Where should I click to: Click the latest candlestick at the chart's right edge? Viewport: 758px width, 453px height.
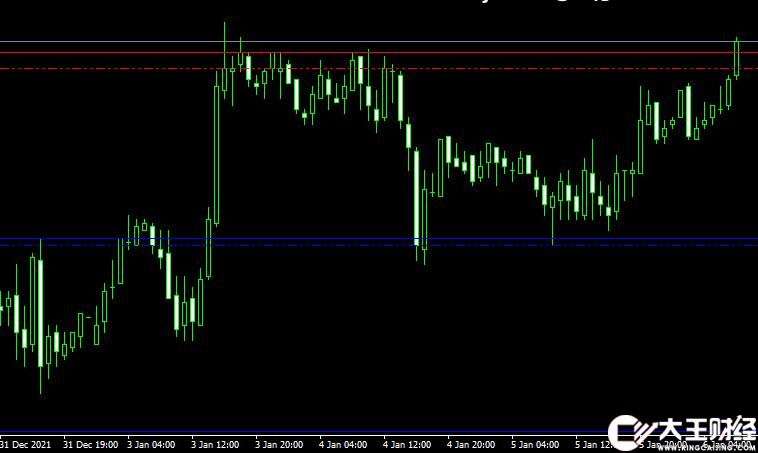point(737,58)
